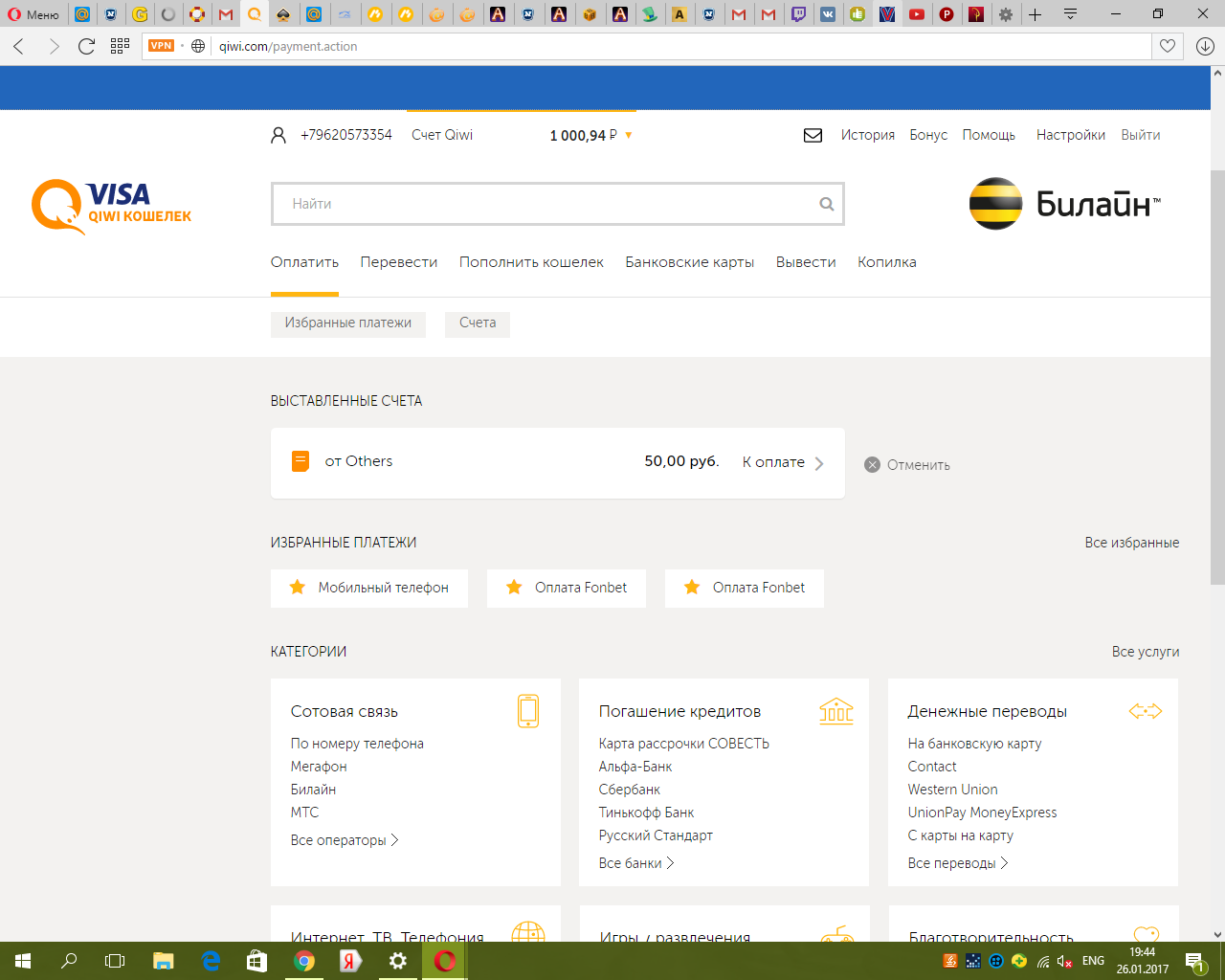Click the arrows icon in Денежные переводы
The image size is (1225, 980).
coord(1145,711)
